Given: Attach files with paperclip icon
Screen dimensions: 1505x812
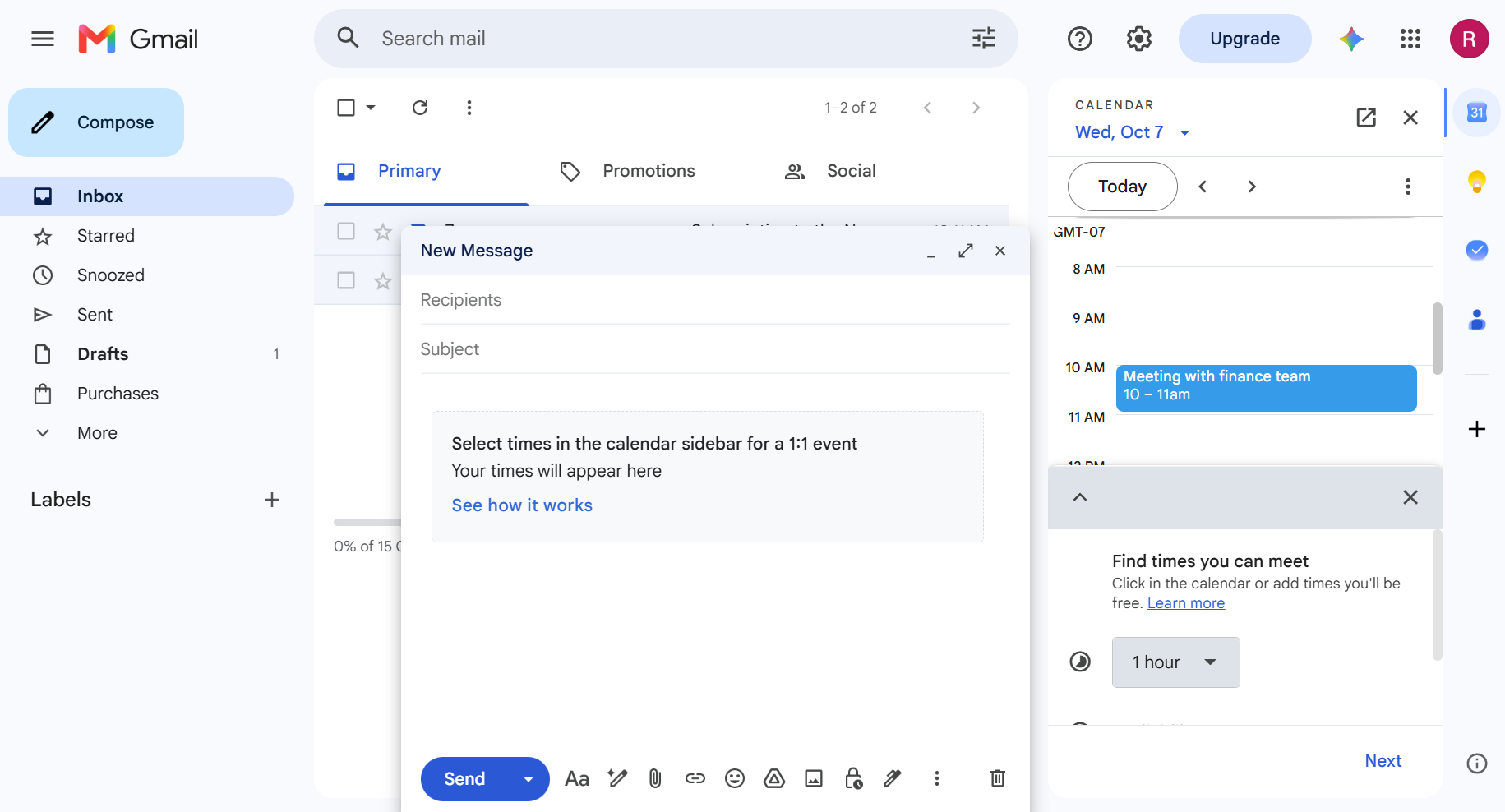Looking at the screenshot, I should coord(655,778).
